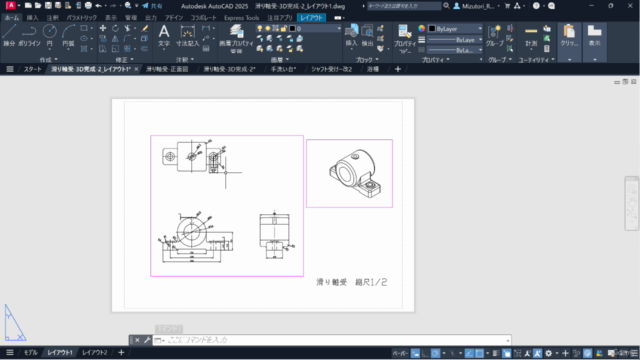Click the Rotate tool in the Modify panel

(116, 28)
